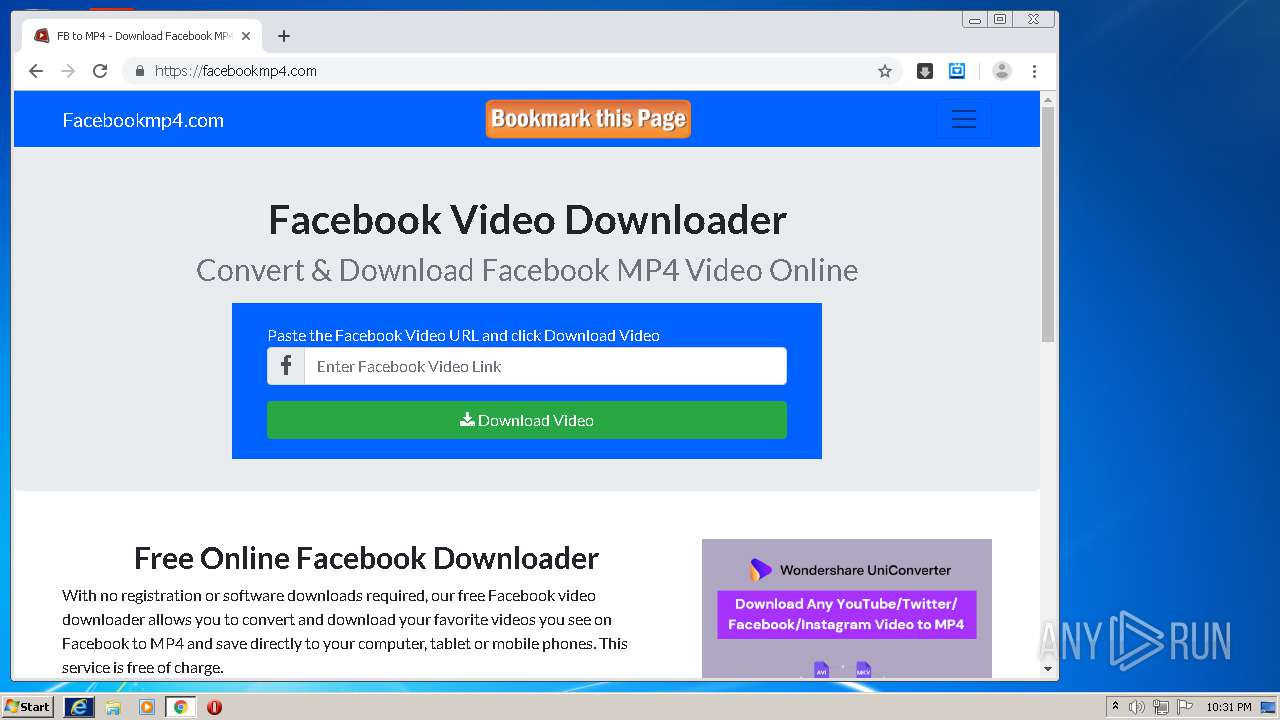Click the 10:31 PM clock
Image resolution: width=1280 pixels, height=720 pixels.
tap(1229, 707)
